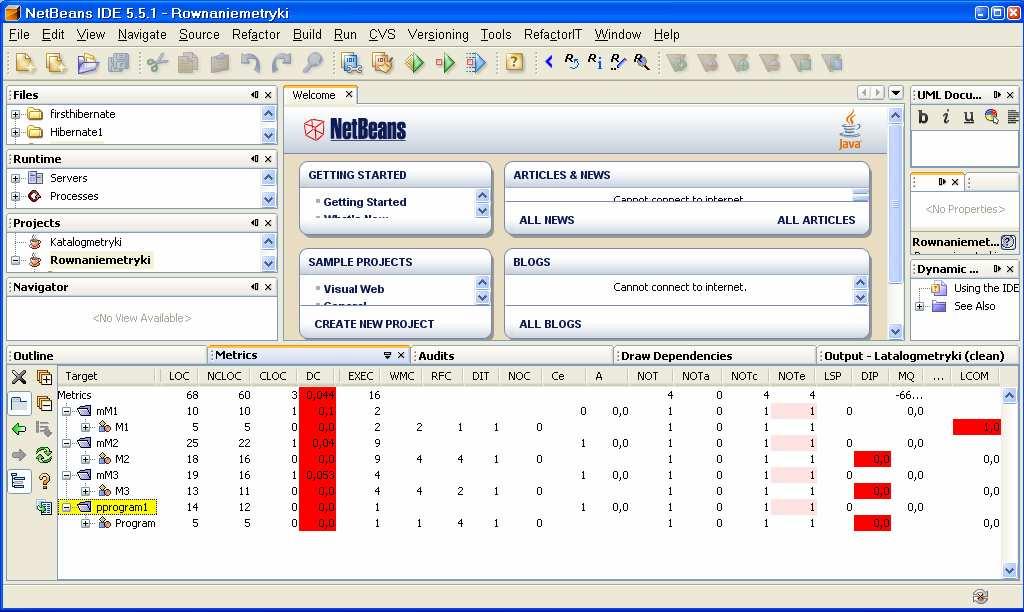Click the Visual Web sample link

[x=354, y=289]
